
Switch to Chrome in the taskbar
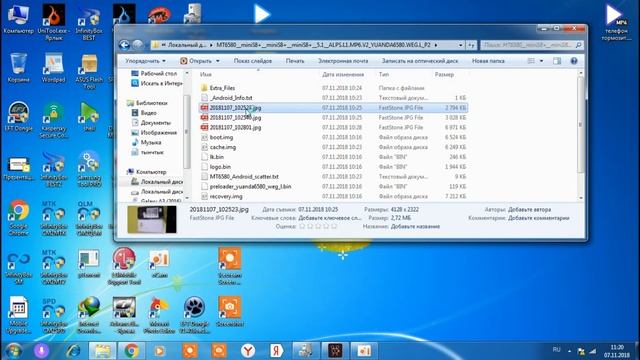point(131,351)
